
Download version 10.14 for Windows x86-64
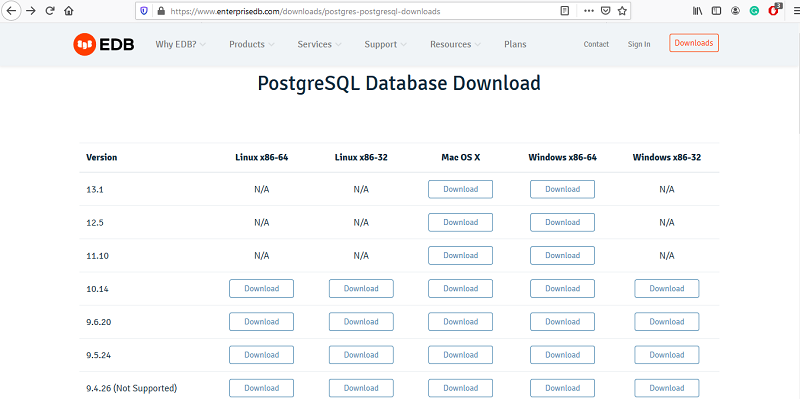click(x=562, y=289)
